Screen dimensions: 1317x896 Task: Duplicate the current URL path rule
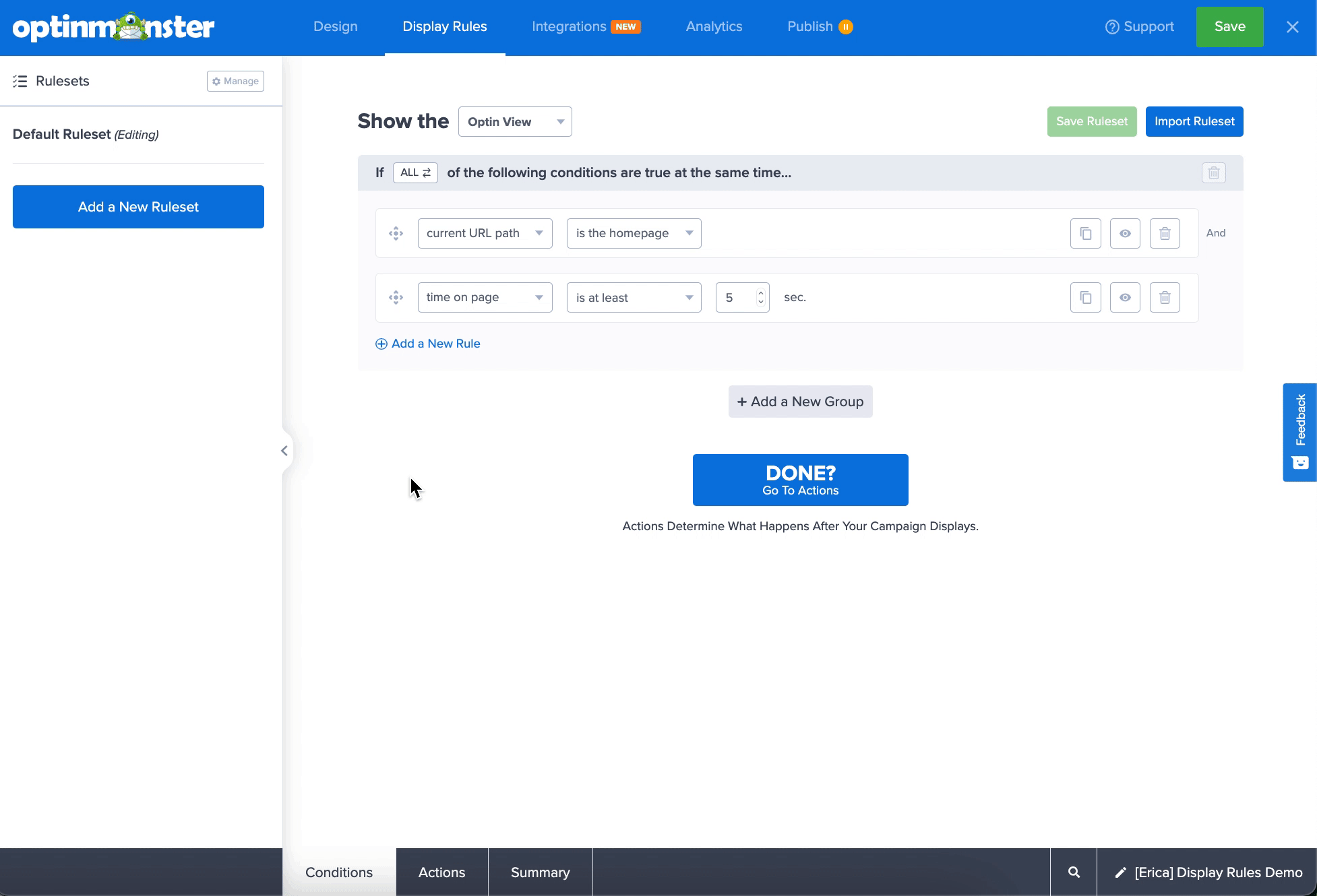click(1085, 233)
